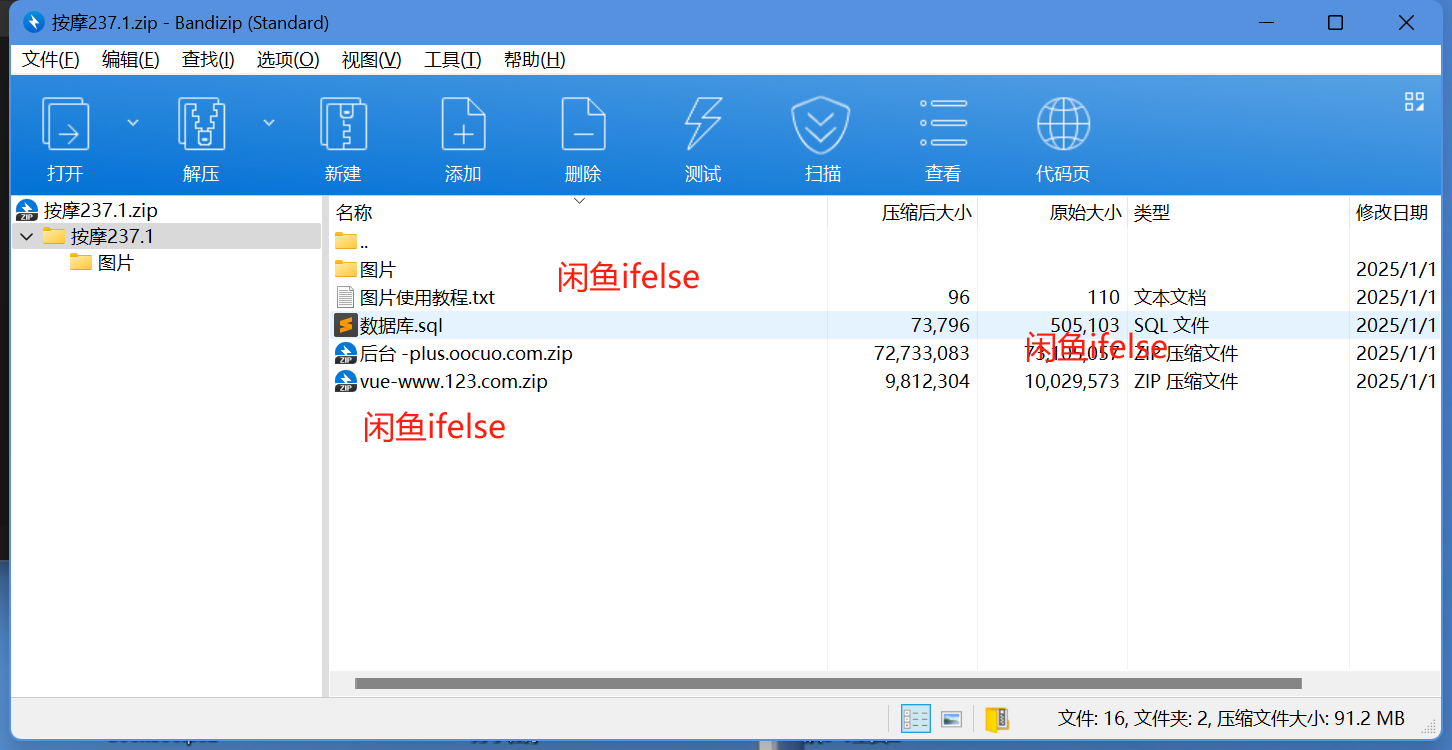Enable image preview pane toggle
Image resolution: width=1452 pixels, height=750 pixels.
point(951,719)
